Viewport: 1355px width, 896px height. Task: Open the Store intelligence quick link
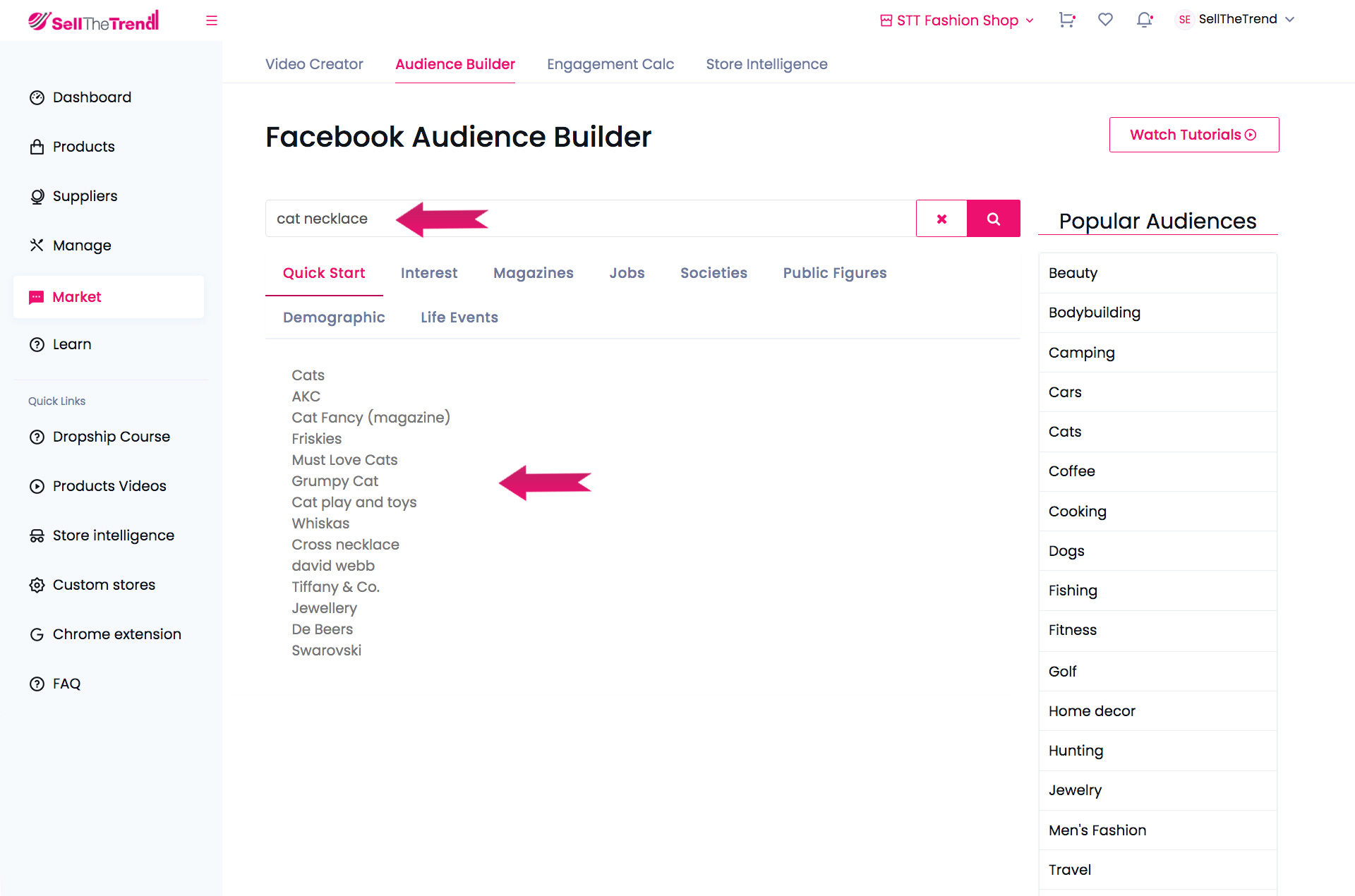pos(113,535)
